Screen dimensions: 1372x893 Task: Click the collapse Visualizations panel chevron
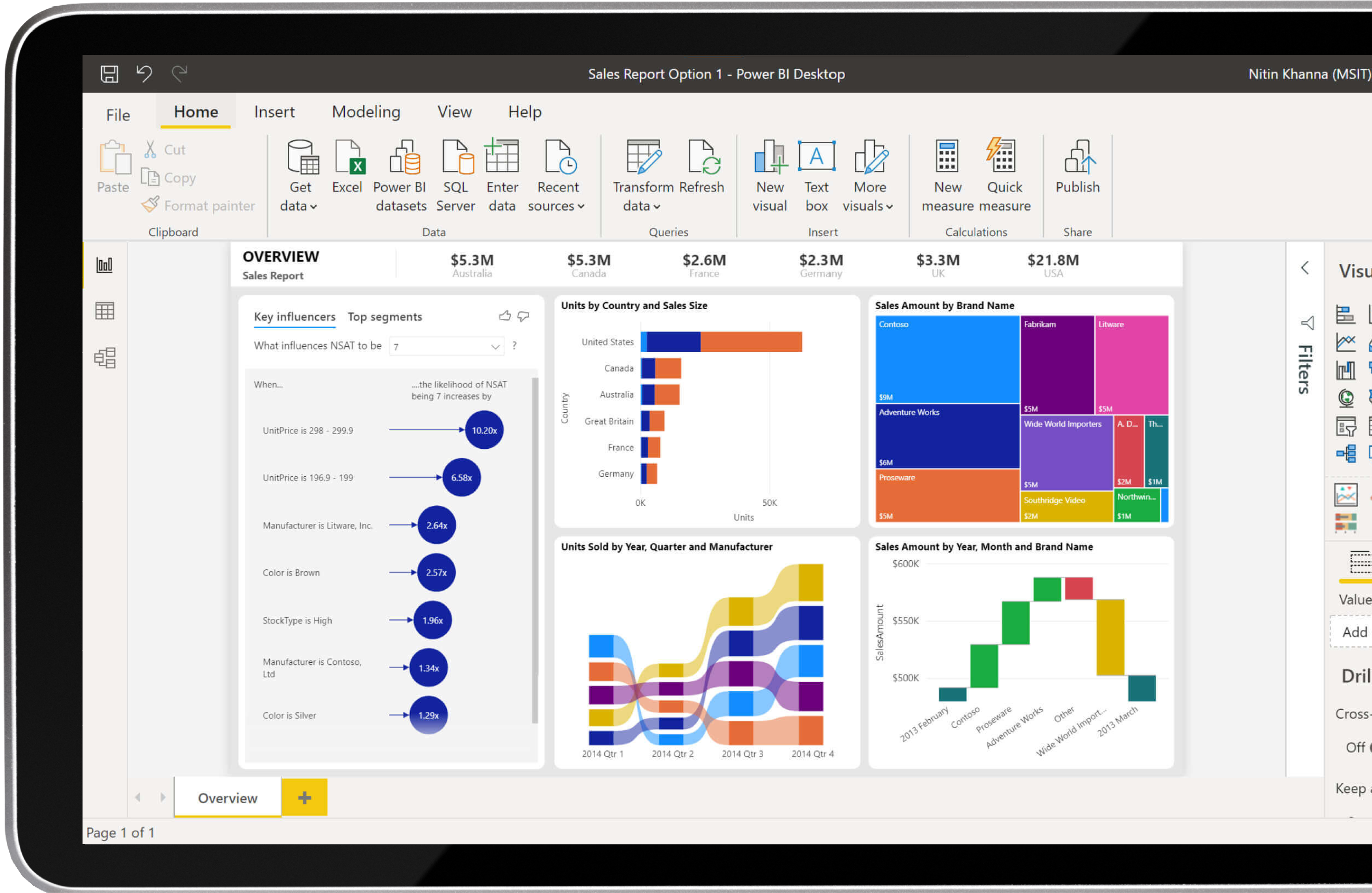pyautogui.click(x=1304, y=268)
